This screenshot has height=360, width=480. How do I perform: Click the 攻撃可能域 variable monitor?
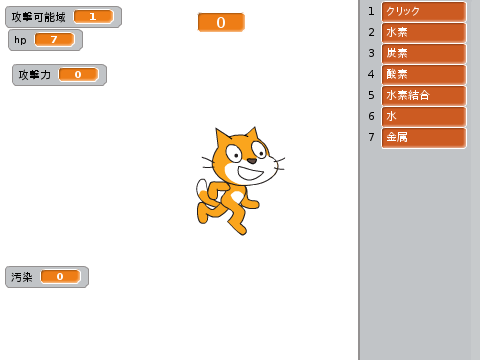point(63,17)
